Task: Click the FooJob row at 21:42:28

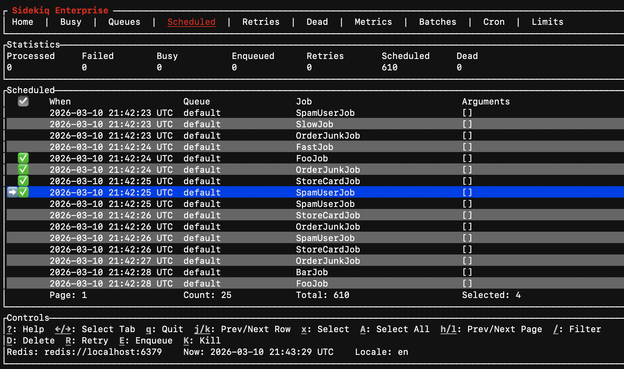Action: (x=315, y=284)
